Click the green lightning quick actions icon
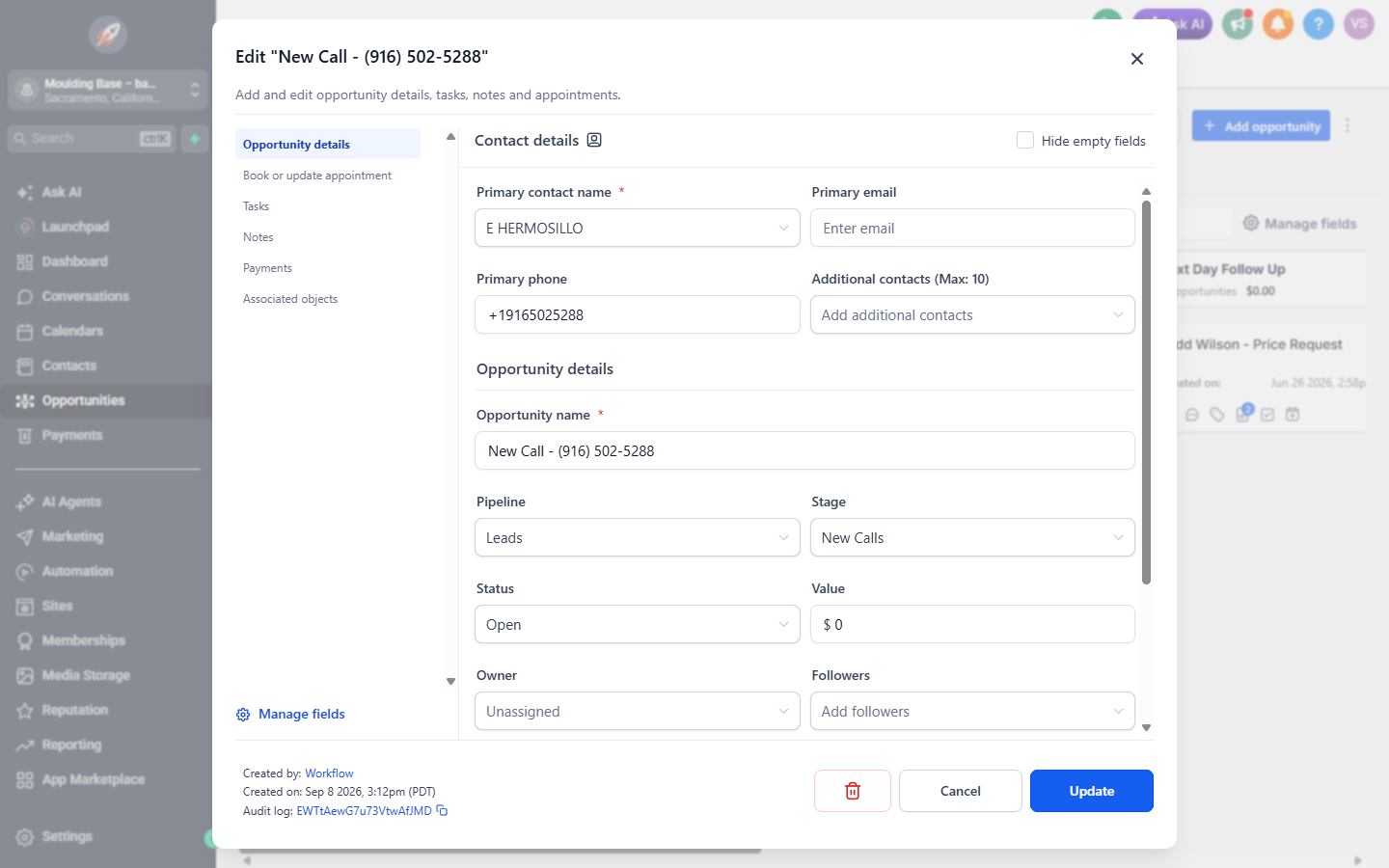This screenshot has height=868, width=1389. tap(195, 139)
